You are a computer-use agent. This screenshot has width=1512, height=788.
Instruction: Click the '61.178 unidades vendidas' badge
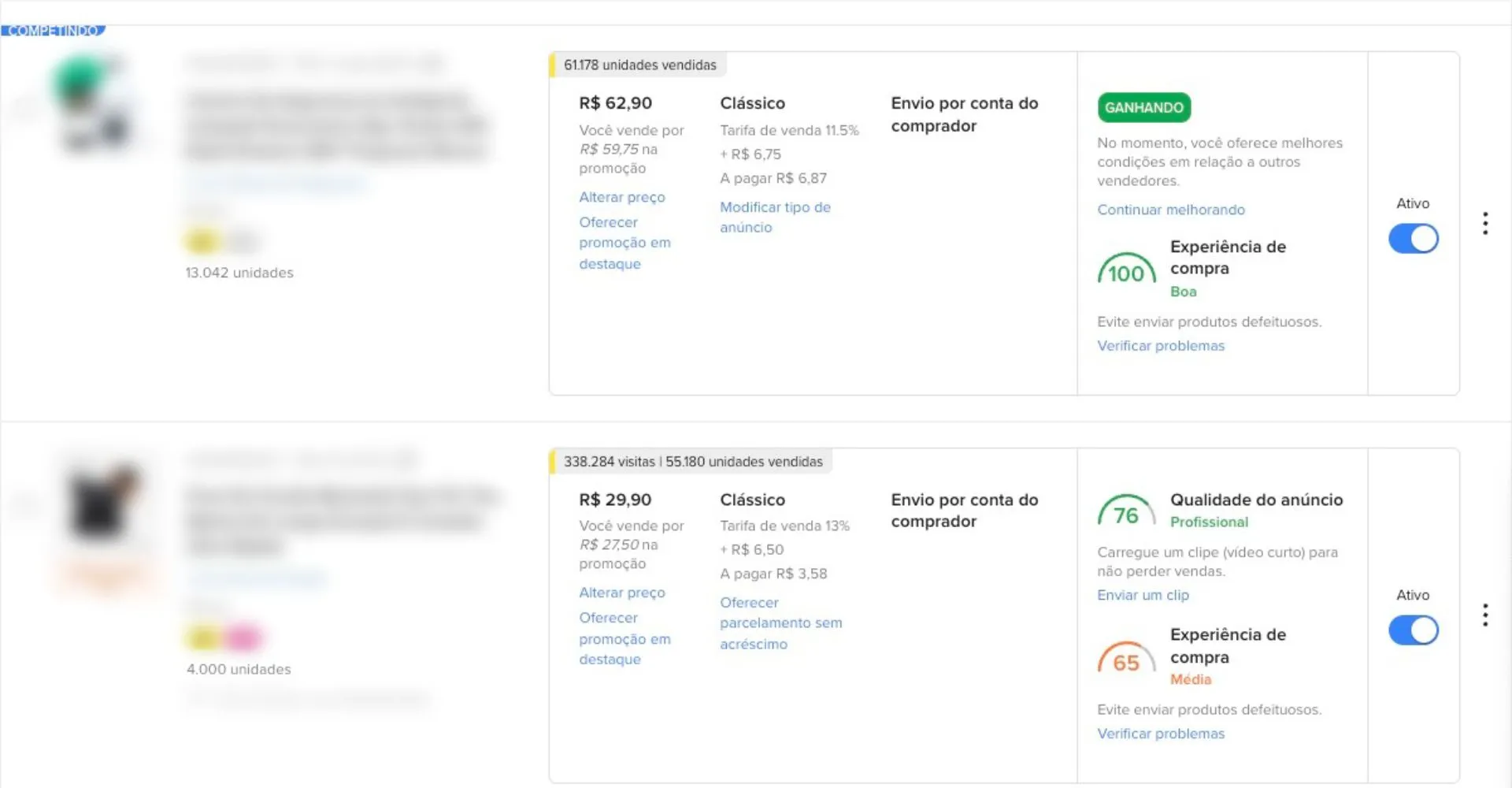[639, 65]
